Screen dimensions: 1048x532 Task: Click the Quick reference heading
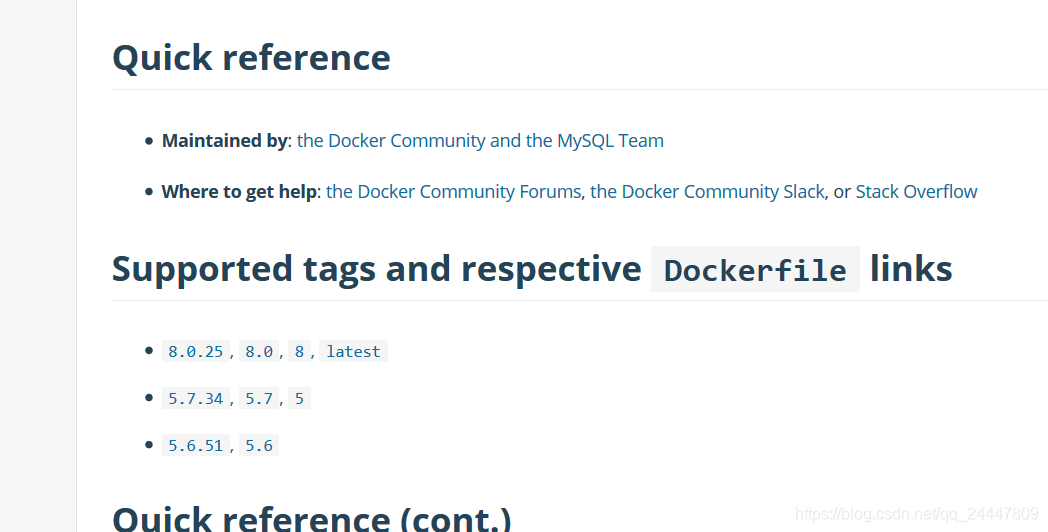[x=251, y=57]
